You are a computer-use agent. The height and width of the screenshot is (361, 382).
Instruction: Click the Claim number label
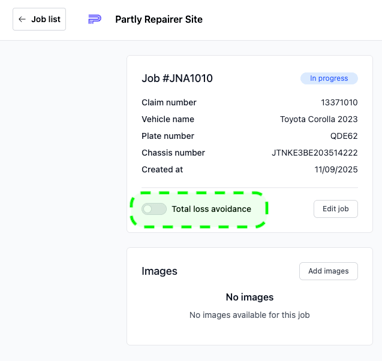tap(169, 102)
